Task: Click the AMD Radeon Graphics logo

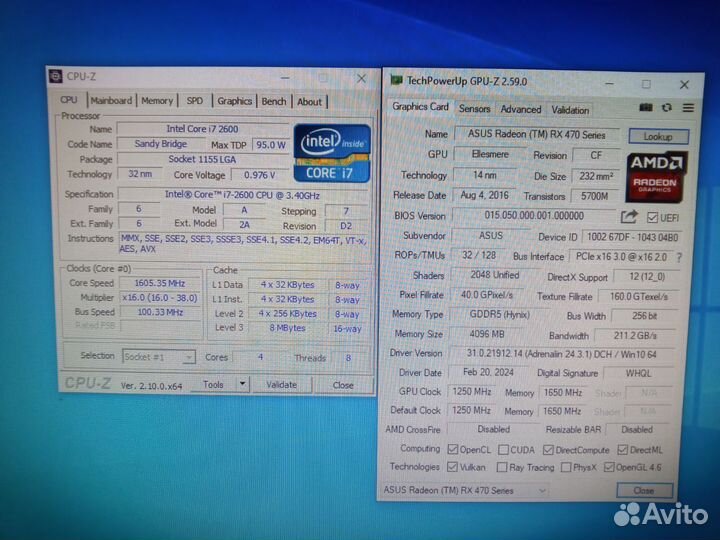Action: [656, 177]
